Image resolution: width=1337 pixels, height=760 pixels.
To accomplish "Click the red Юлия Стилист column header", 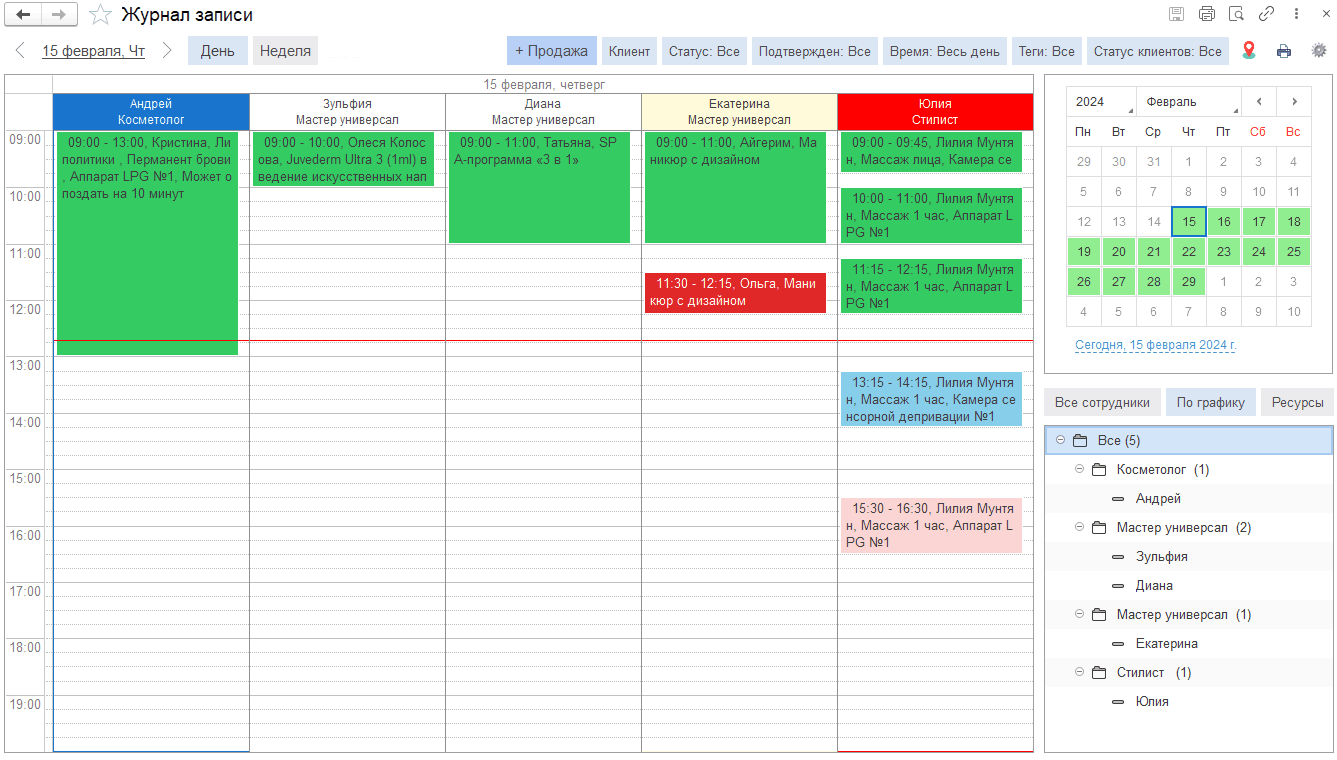I will tap(935, 111).
